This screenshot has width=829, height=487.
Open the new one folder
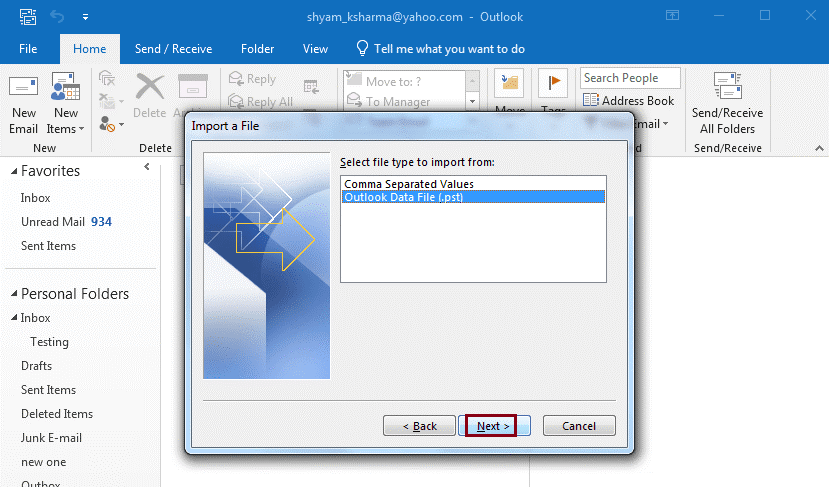[43, 462]
